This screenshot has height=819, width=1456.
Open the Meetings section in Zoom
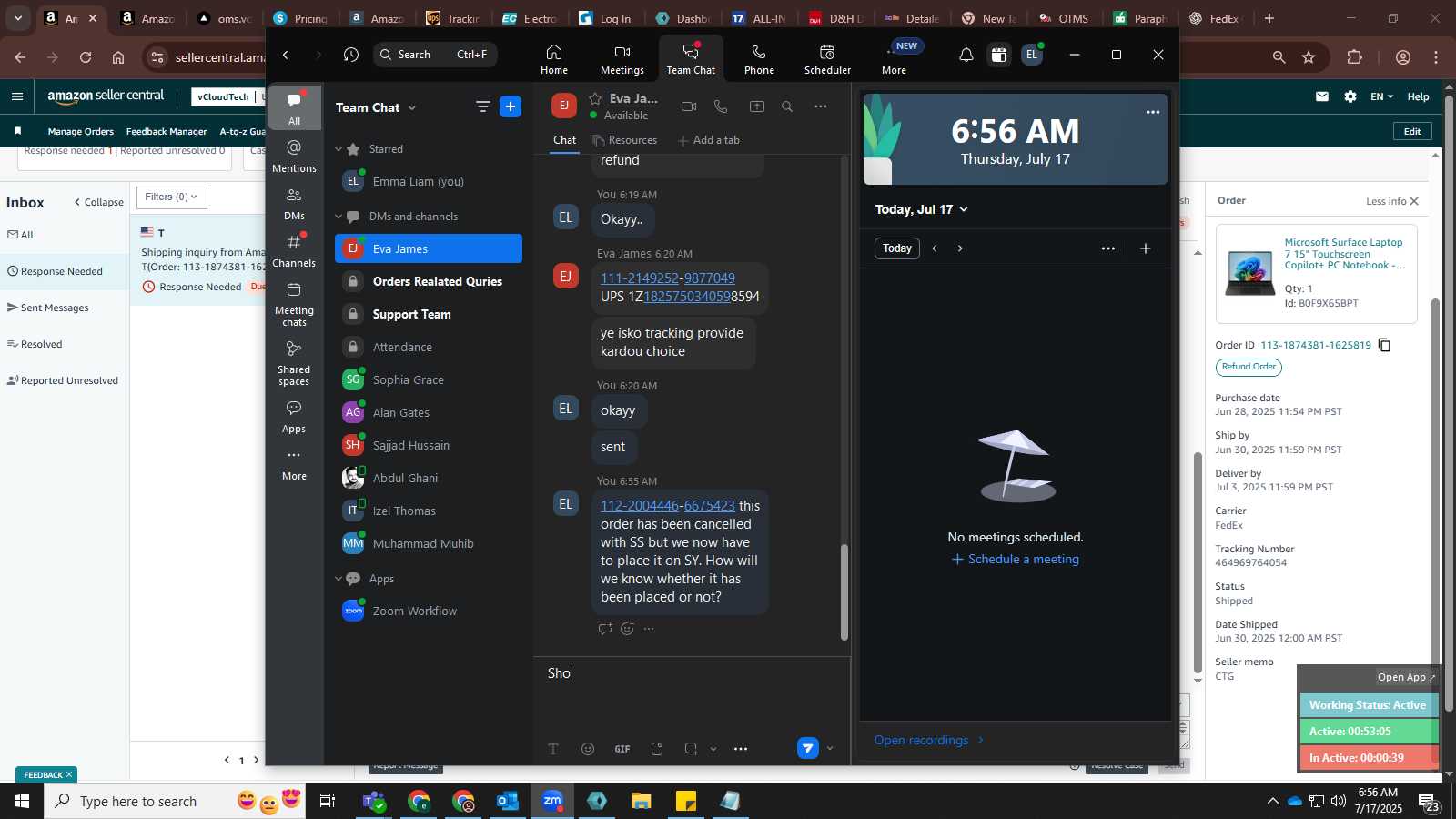click(622, 59)
